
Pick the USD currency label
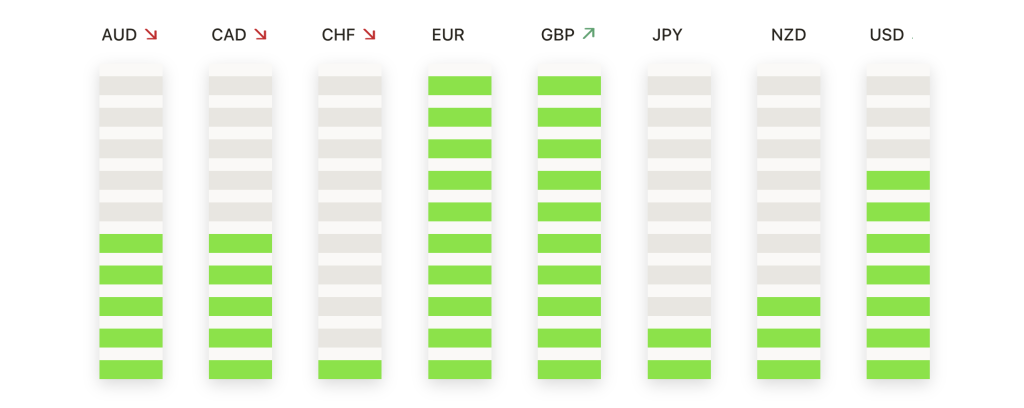[887, 35]
